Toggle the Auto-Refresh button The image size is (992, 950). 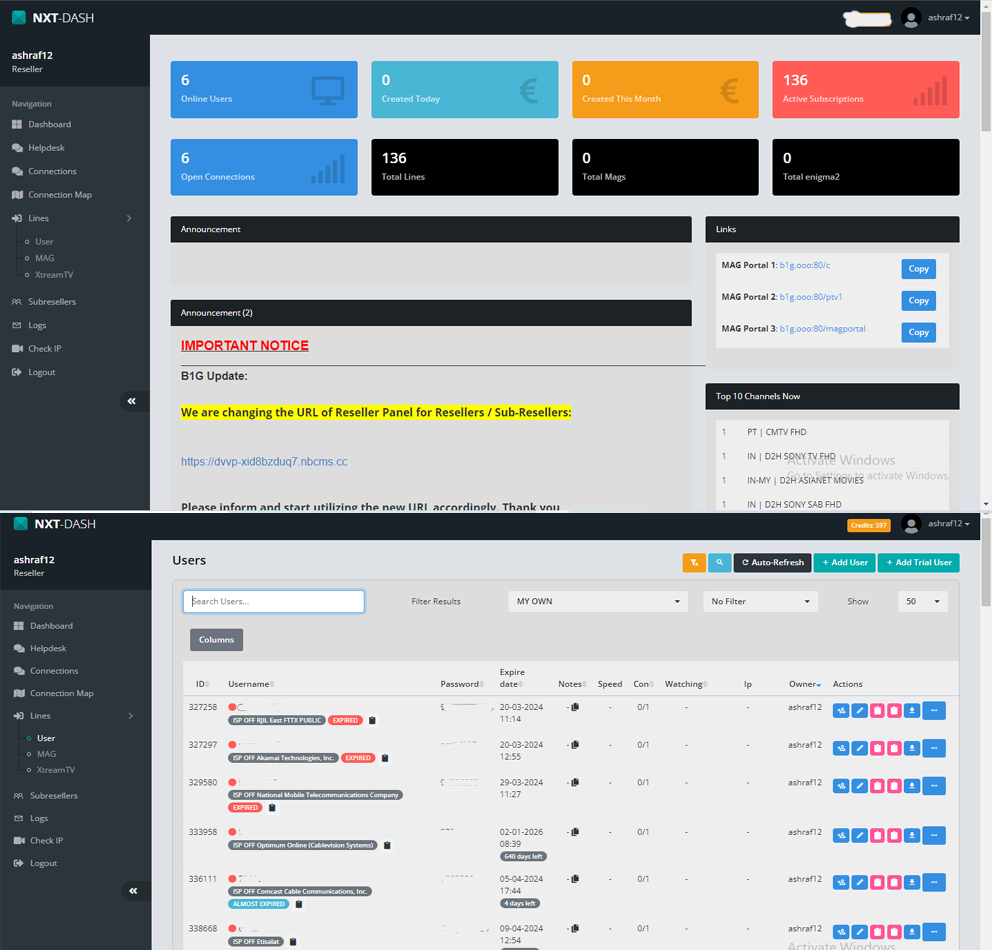click(x=772, y=562)
